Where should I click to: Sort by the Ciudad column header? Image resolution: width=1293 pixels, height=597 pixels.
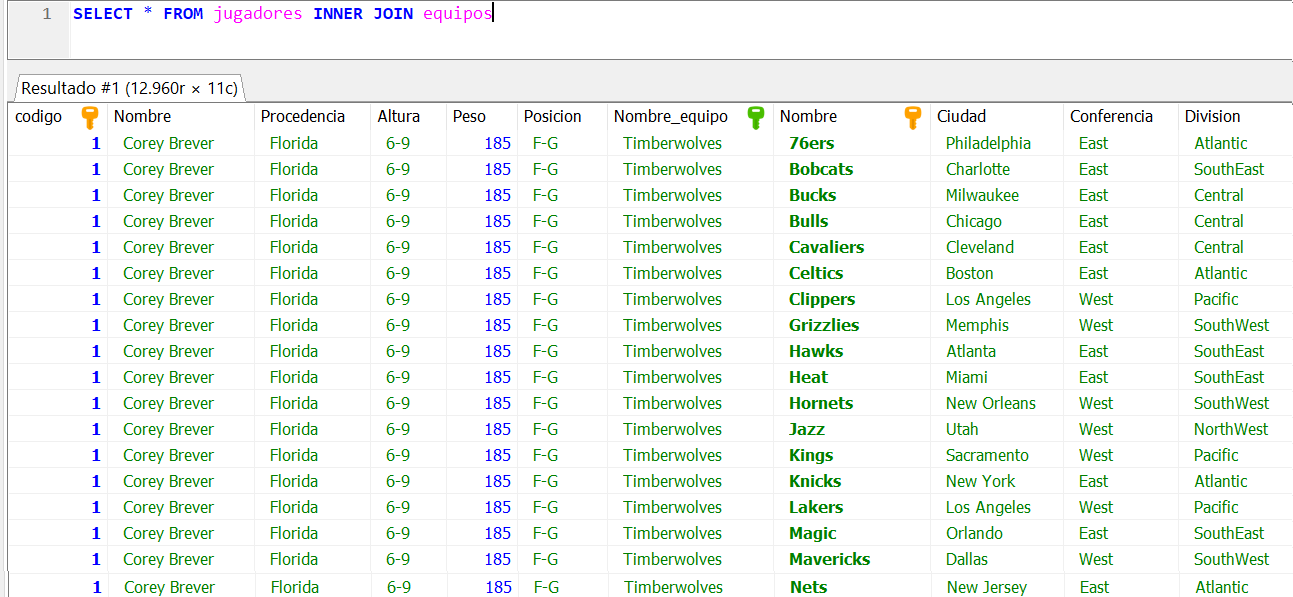coord(961,116)
